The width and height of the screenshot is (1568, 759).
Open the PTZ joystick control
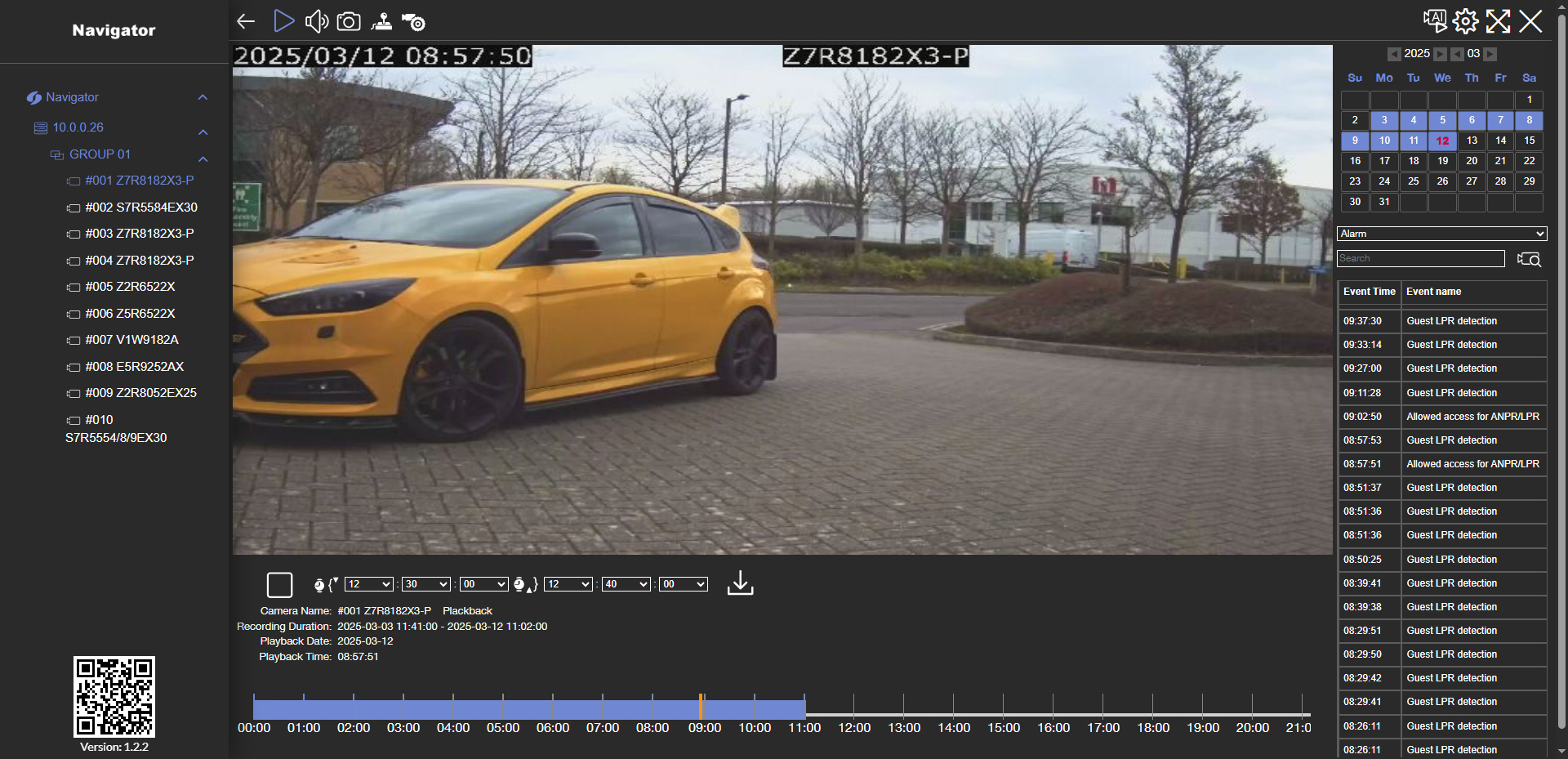click(381, 21)
